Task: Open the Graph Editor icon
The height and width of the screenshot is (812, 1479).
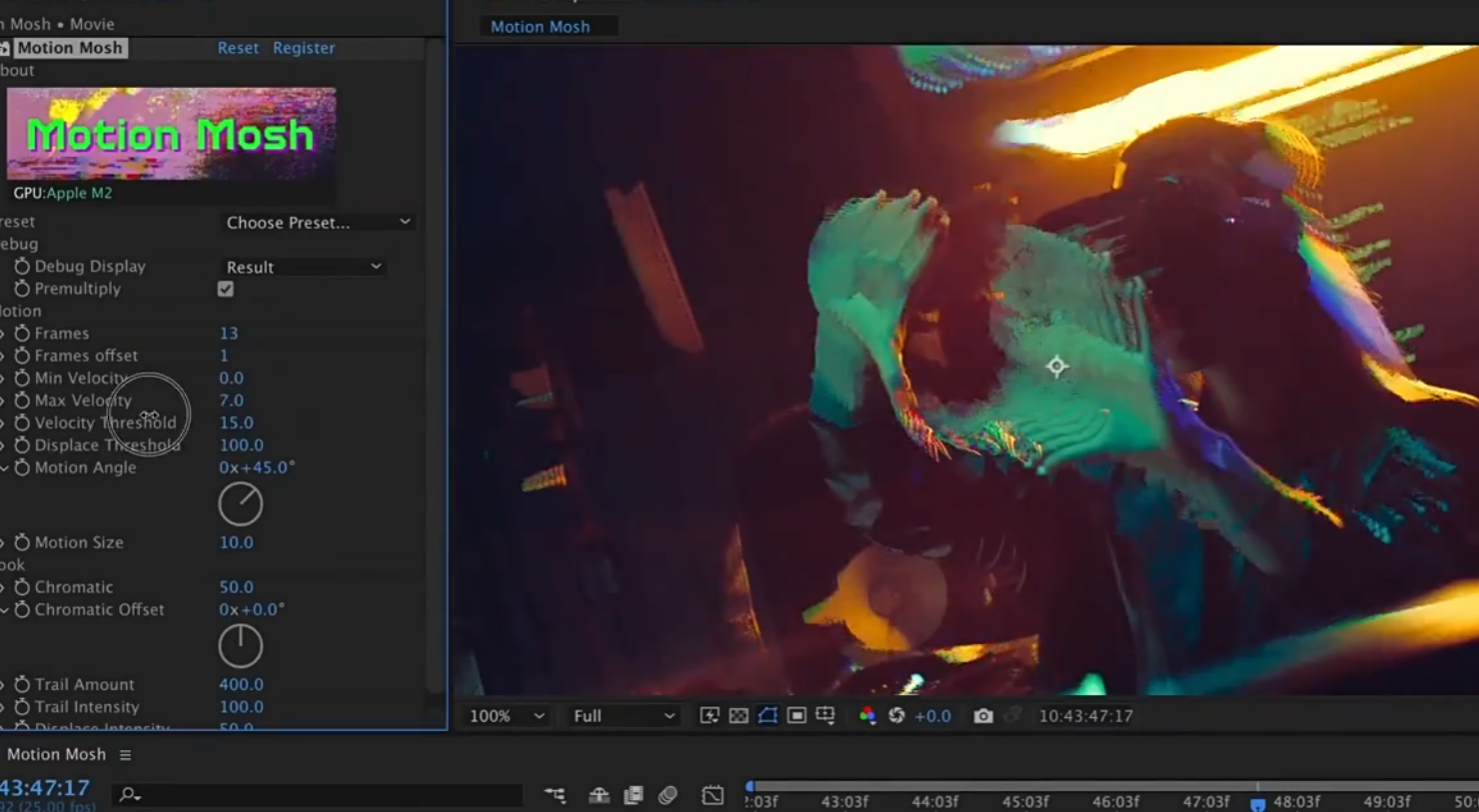Action: pyautogui.click(x=713, y=795)
